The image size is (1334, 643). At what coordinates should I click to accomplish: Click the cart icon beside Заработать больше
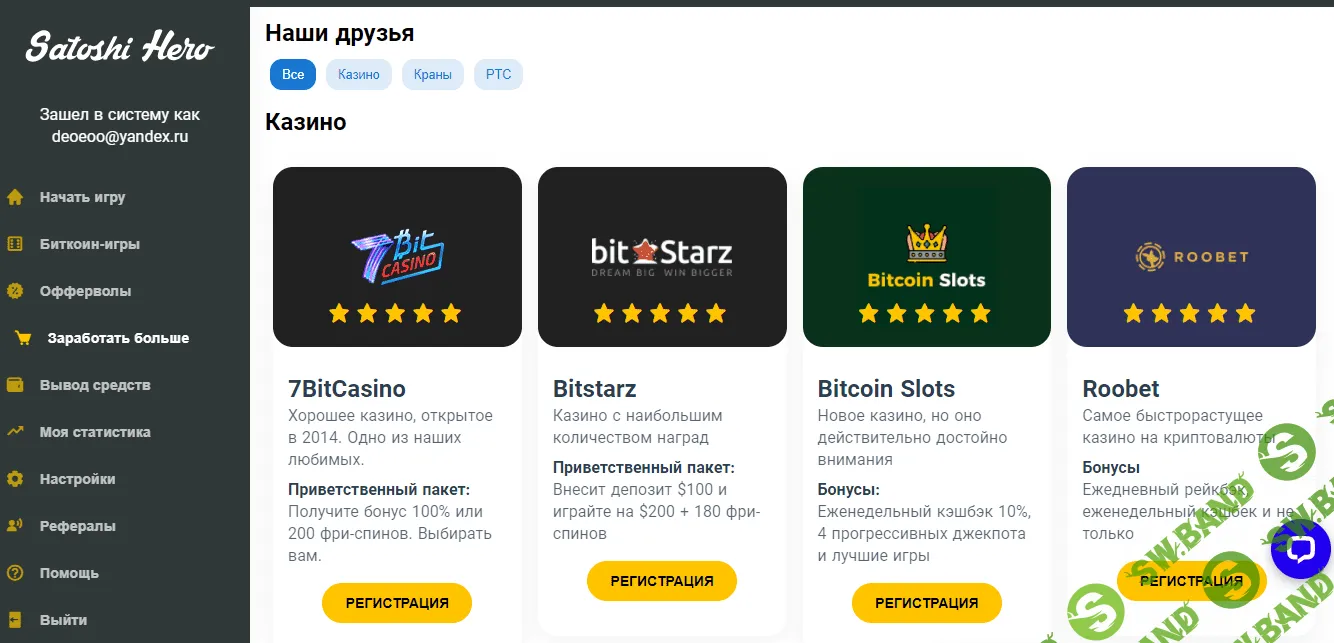coord(22,338)
